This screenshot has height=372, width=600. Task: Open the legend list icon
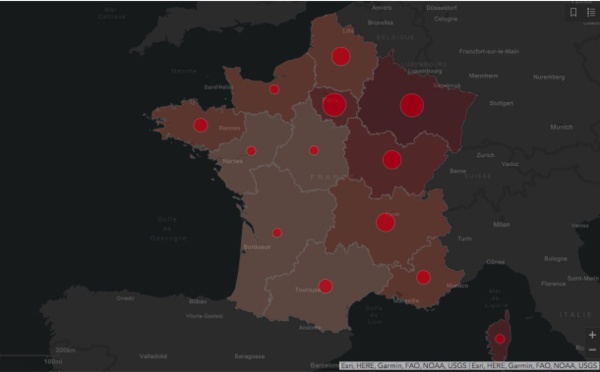tap(591, 12)
